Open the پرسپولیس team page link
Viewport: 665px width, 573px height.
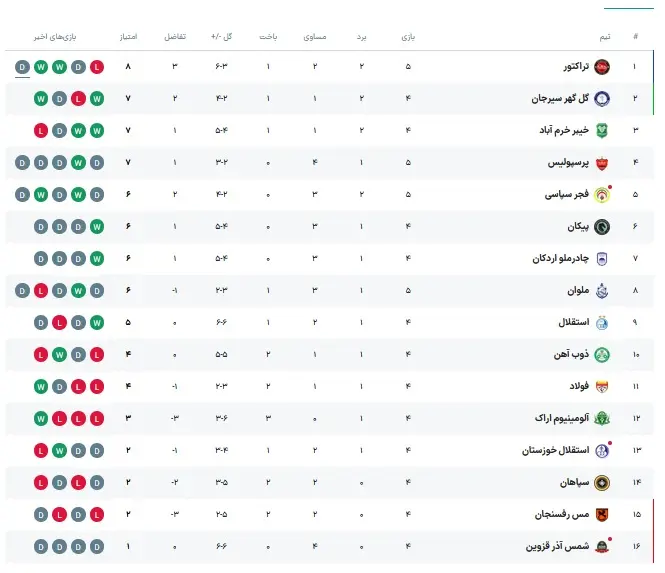point(568,163)
